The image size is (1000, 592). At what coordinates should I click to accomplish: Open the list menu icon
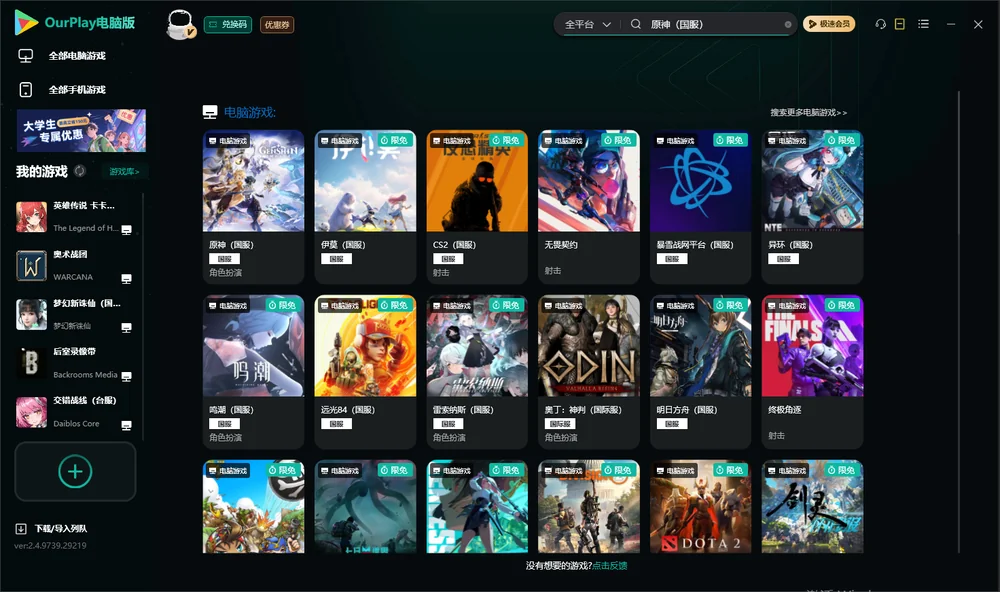pyautogui.click(x=923, y=24)
